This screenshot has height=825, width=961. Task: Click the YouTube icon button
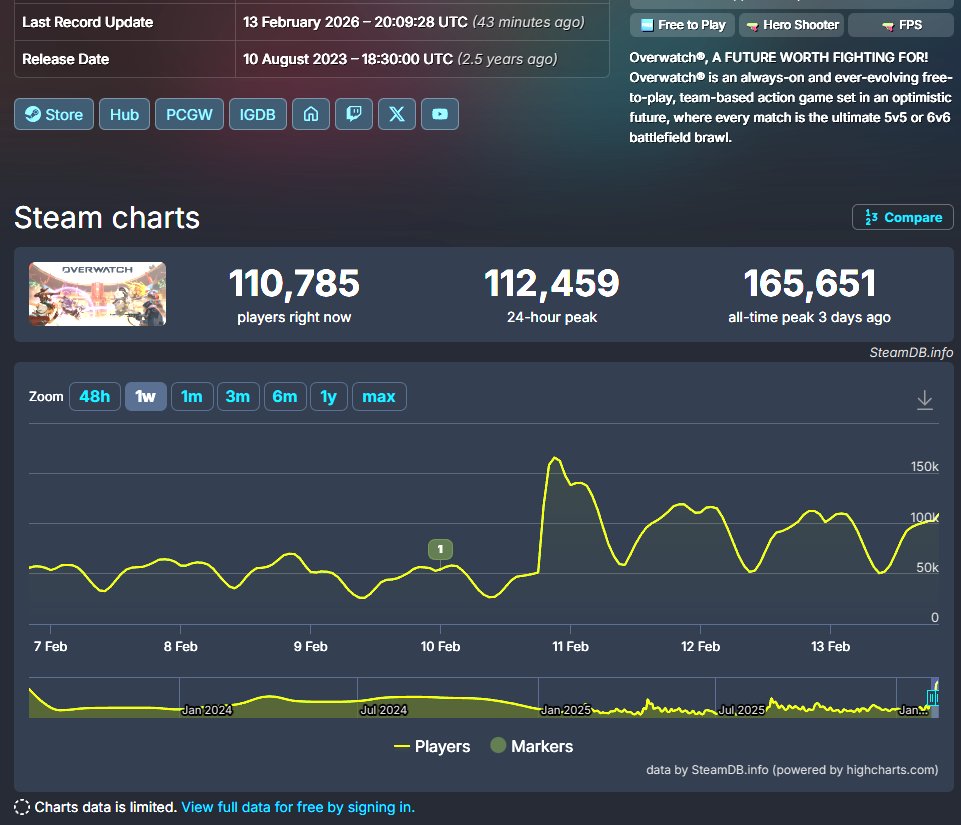pos(440,114)
